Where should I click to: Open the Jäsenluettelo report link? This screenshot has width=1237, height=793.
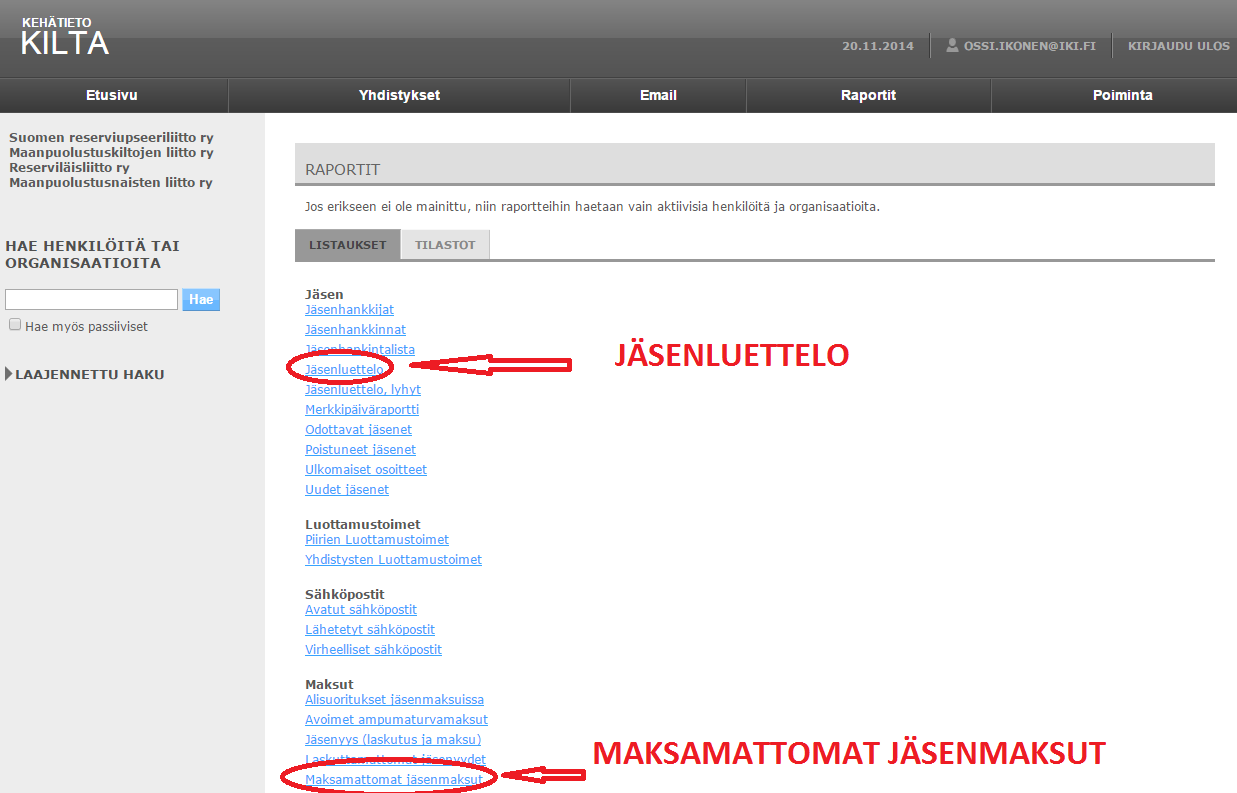tap(345, 370)
